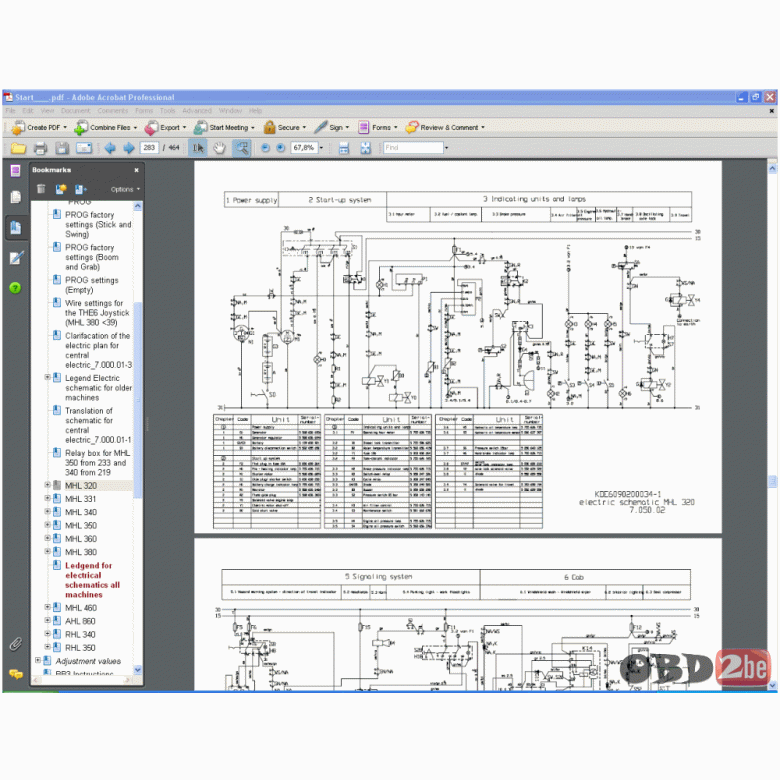
Task: Open the Forms dropdown
Action: 378,127
